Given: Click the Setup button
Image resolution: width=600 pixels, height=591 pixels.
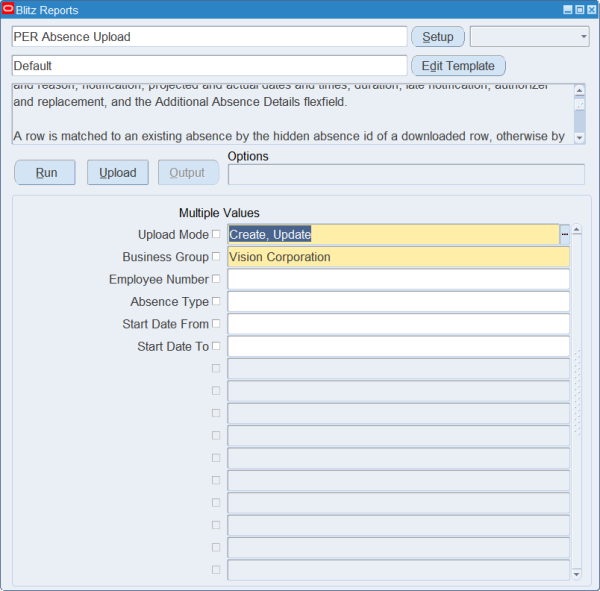Looking at the screenshot, I should coord(438,37).
